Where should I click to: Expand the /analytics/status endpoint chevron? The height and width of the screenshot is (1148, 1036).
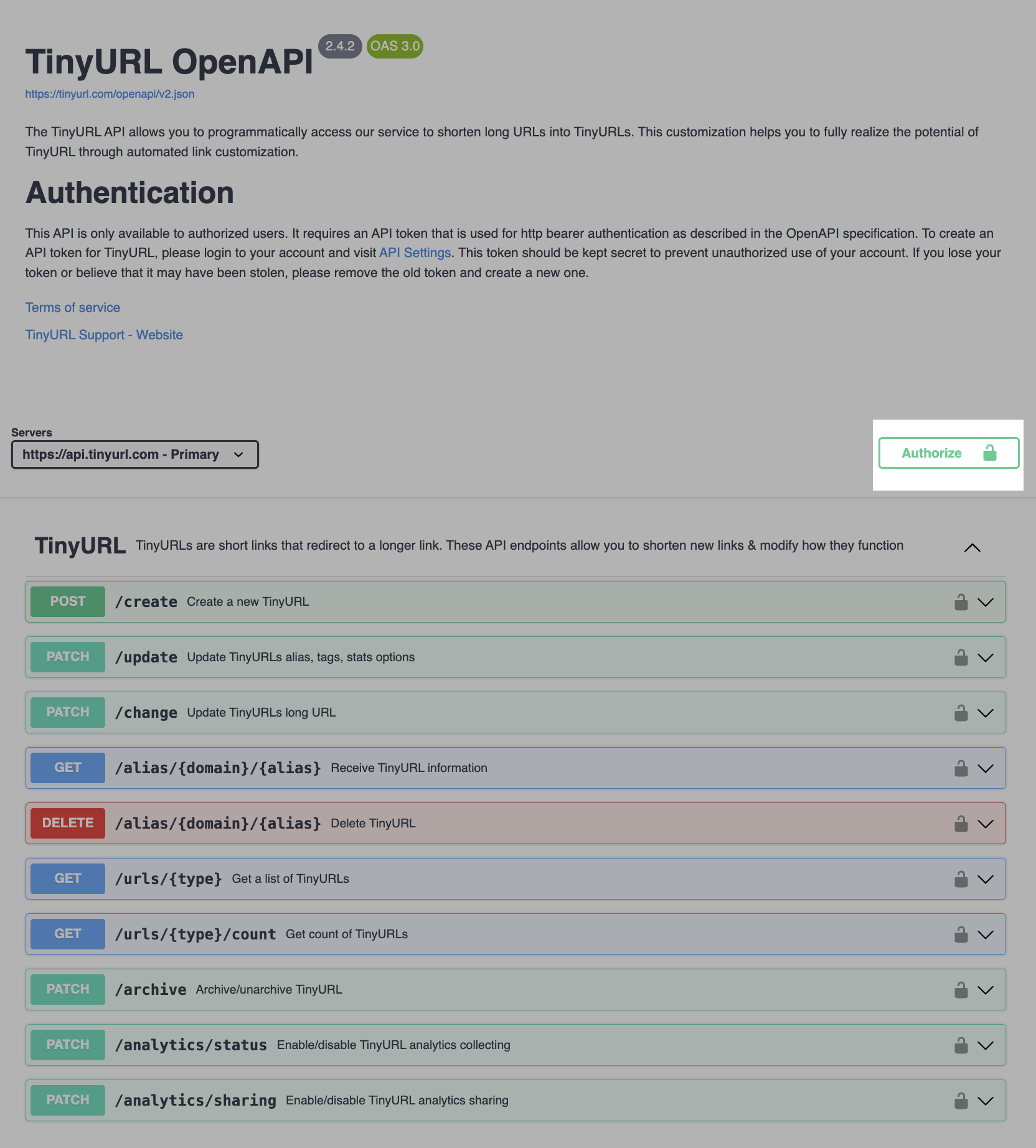pos(985,1045)
